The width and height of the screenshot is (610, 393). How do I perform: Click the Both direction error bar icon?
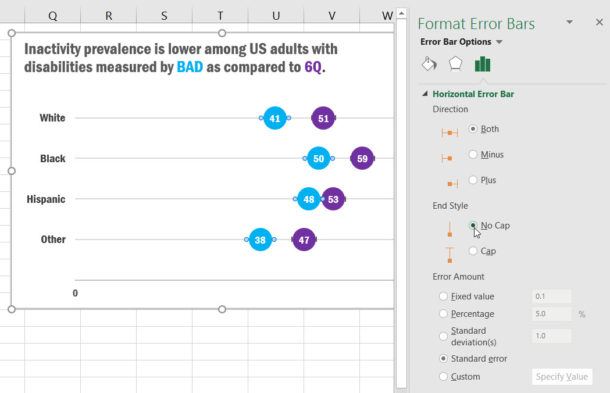450,133
